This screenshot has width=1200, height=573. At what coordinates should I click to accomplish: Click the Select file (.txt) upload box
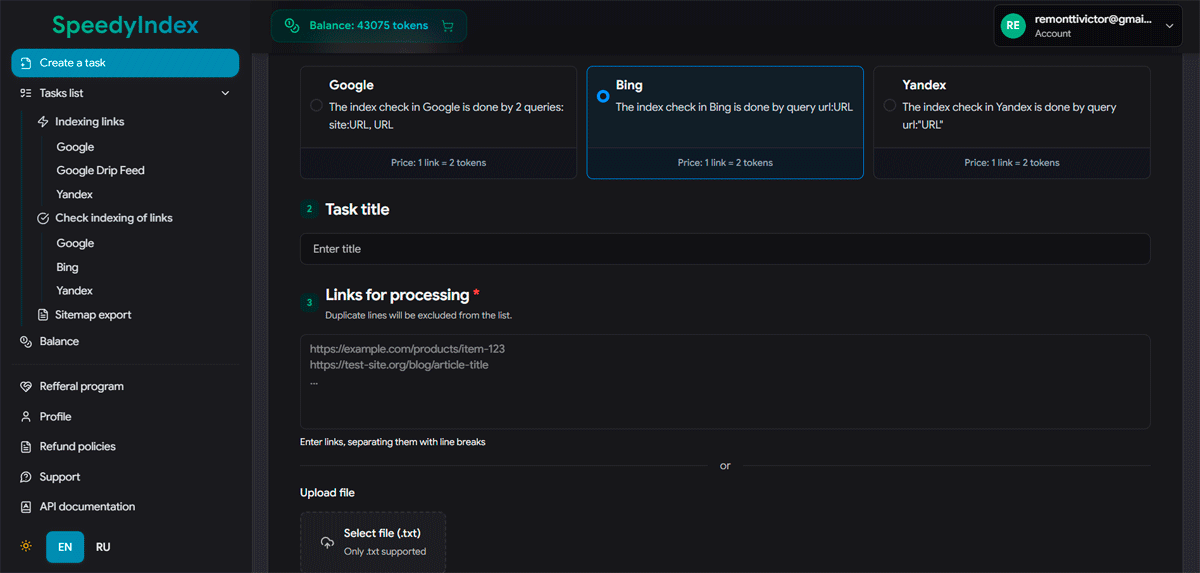[x=373, y=542]
